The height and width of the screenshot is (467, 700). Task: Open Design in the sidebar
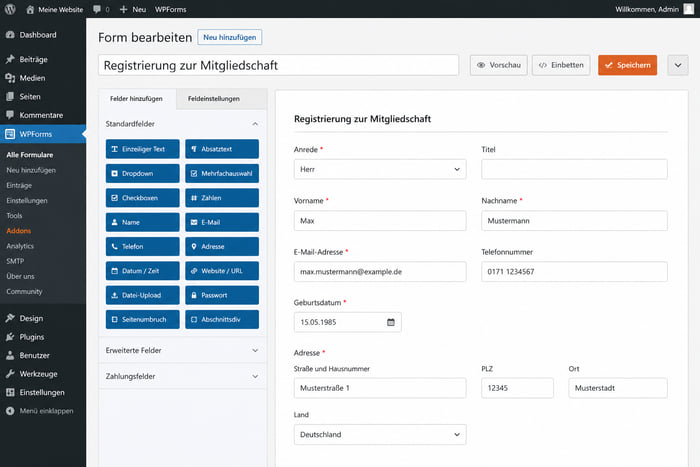43,318
